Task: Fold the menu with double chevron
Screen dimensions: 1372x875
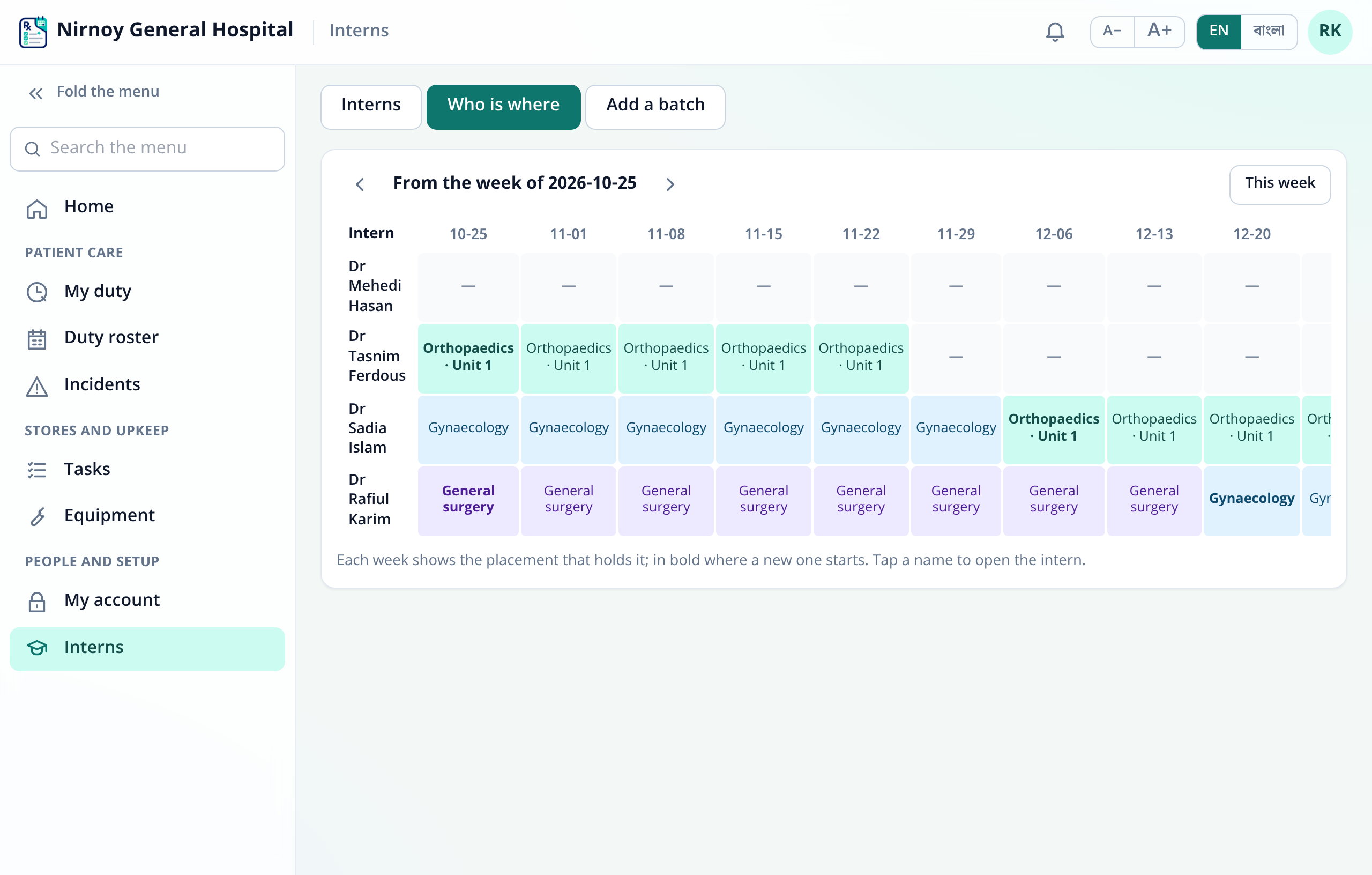Action: tap(36, 93)
